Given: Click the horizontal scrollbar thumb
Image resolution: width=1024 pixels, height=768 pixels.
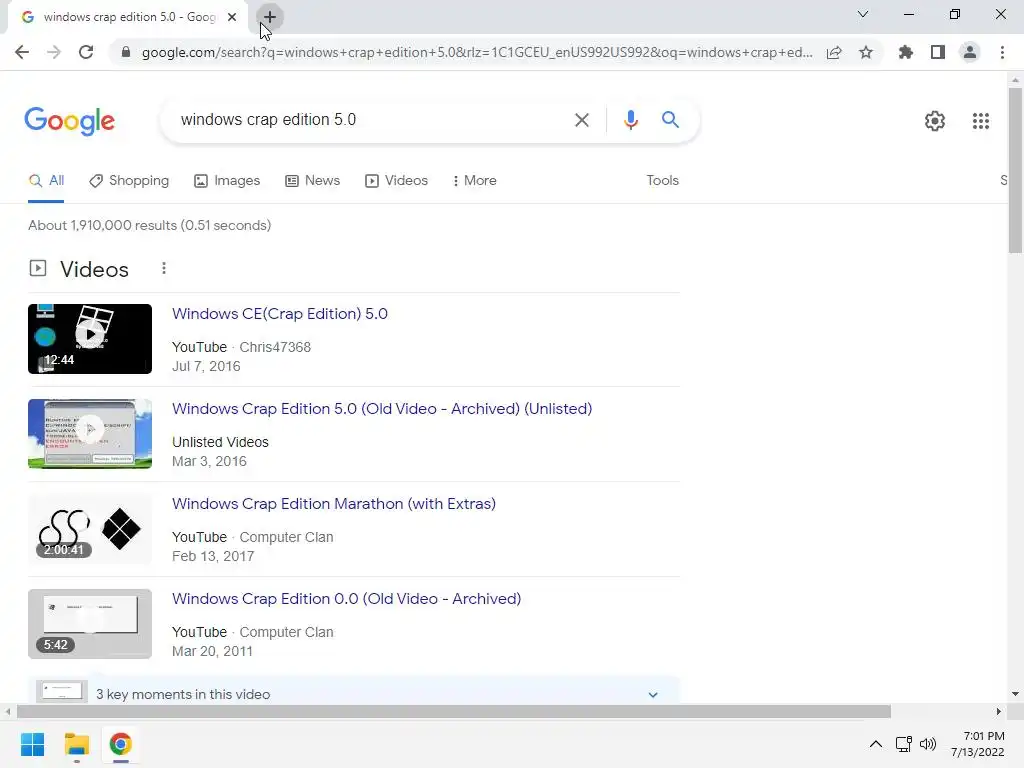Looking at the screenshot, I should pos(454,711).
